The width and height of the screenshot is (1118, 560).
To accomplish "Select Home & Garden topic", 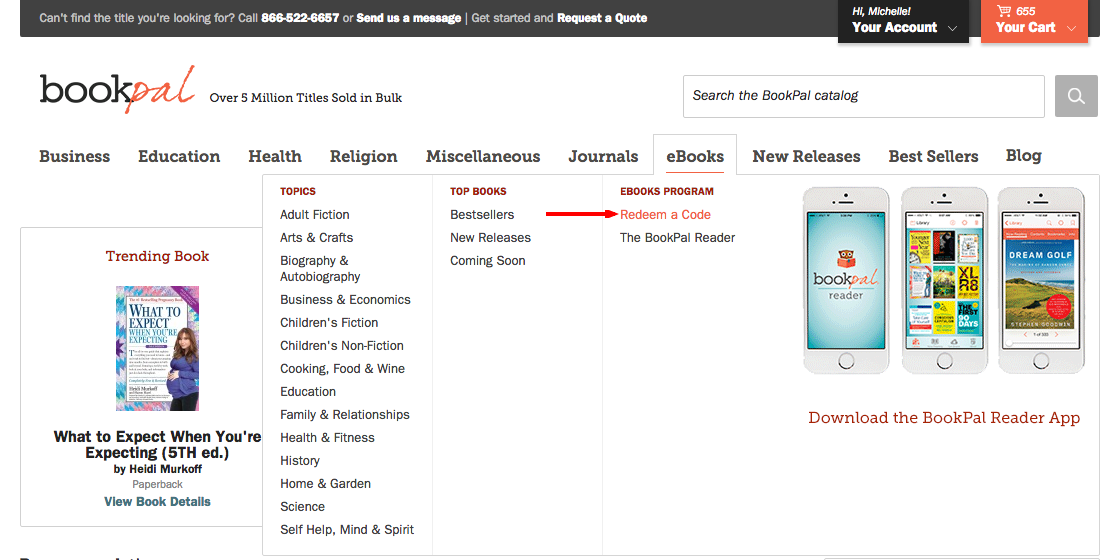I will coord(325,484).
